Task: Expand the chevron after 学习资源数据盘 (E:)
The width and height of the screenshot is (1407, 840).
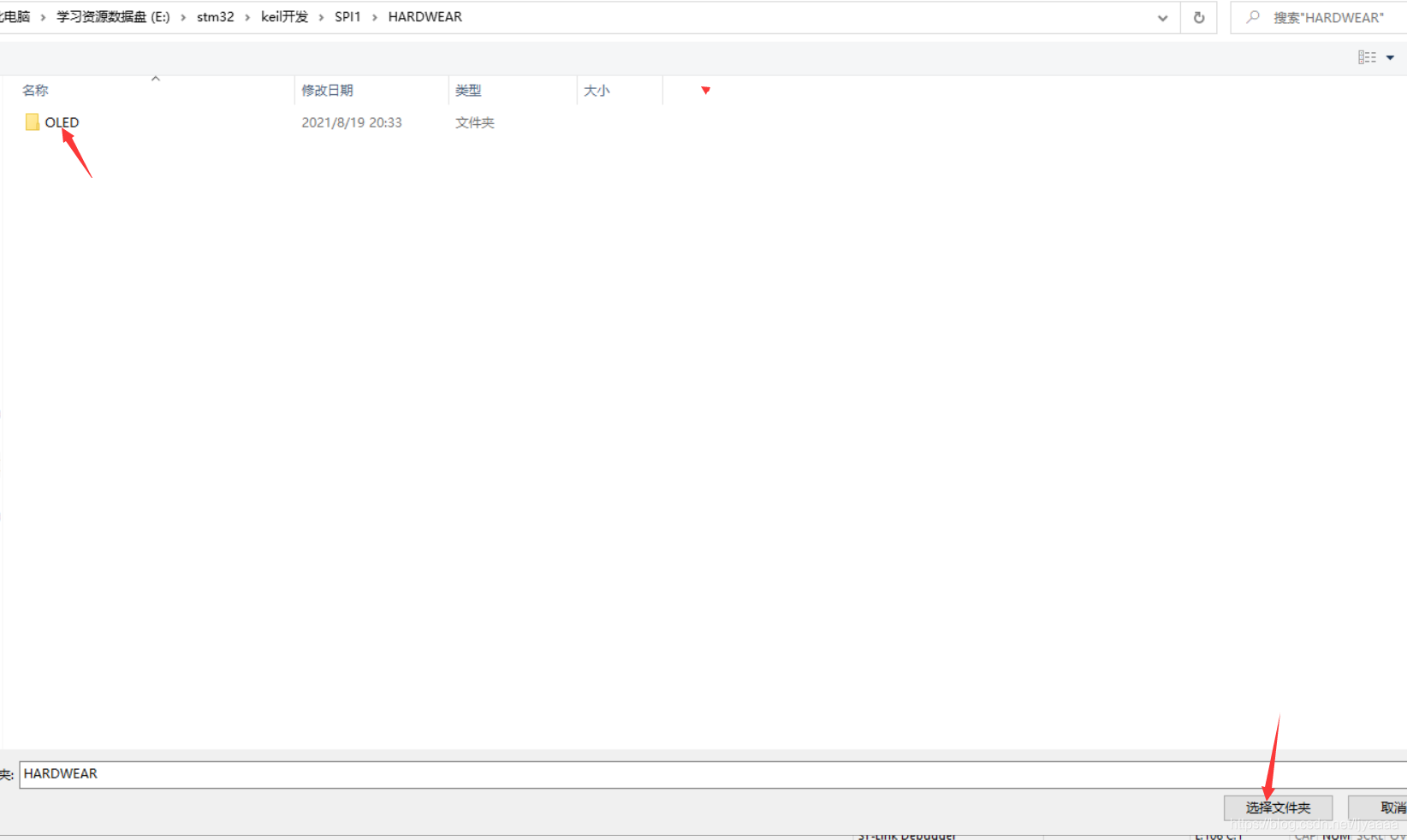Action: click(x=183, y=17)
